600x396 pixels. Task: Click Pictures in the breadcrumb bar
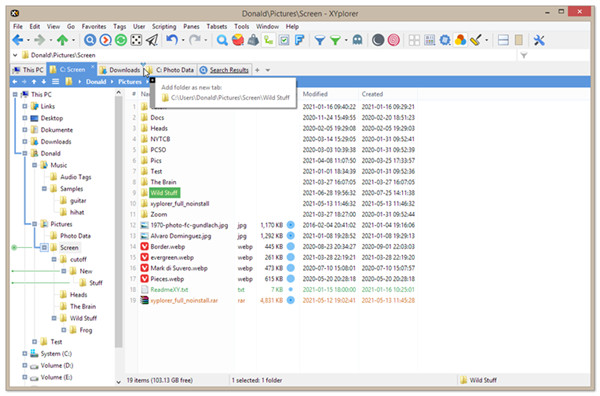click(130, 81)
